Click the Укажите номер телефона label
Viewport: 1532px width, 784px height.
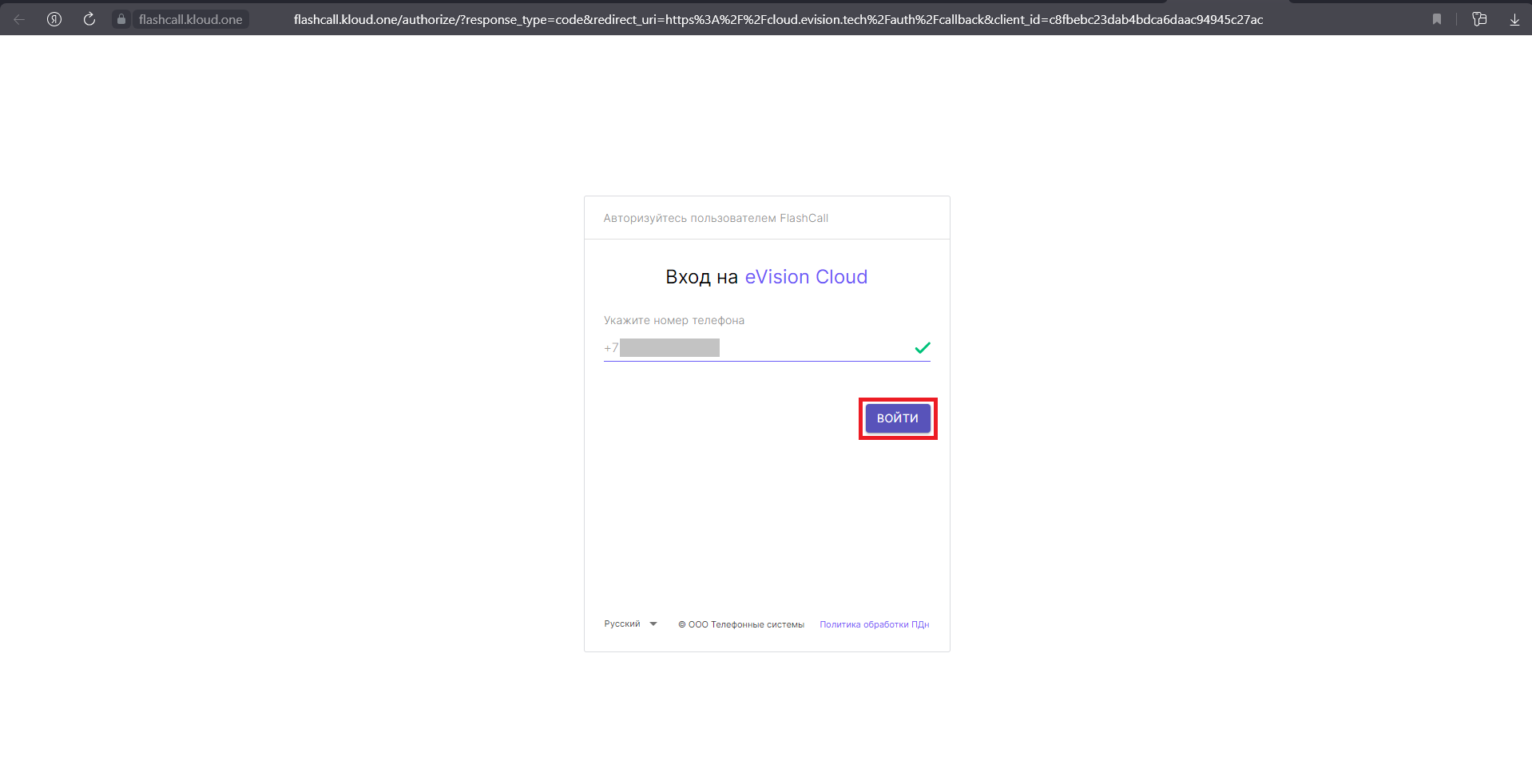(x=674, y=320)
